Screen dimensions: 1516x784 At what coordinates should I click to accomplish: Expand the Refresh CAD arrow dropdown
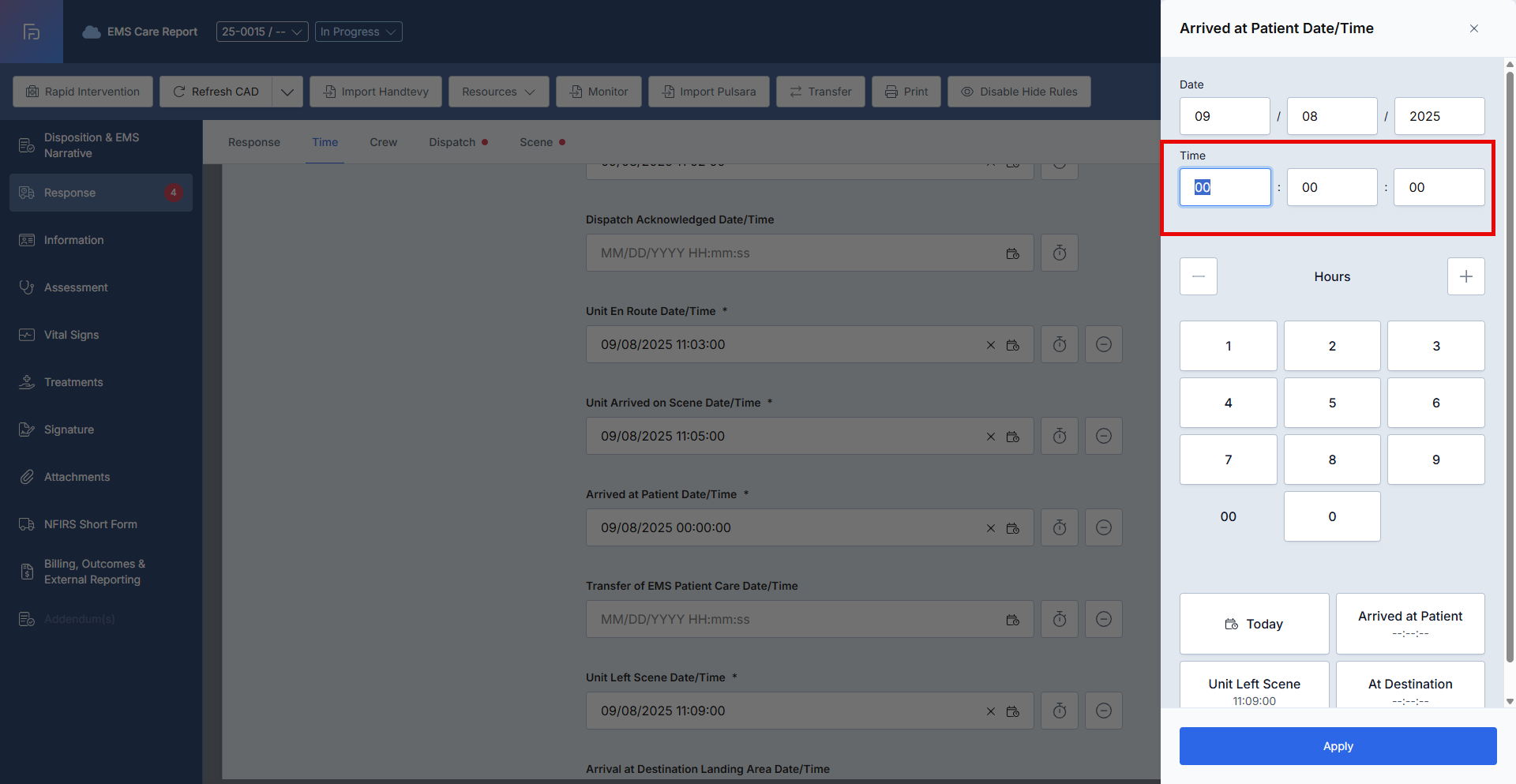pos(287,92)
